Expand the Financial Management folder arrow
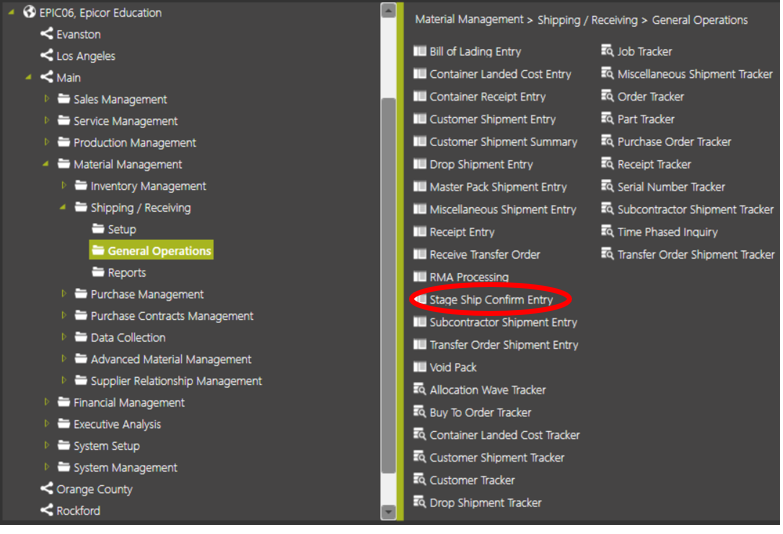Image resolution: width=783 pixels, height=534 pixels. click(46, 402)
